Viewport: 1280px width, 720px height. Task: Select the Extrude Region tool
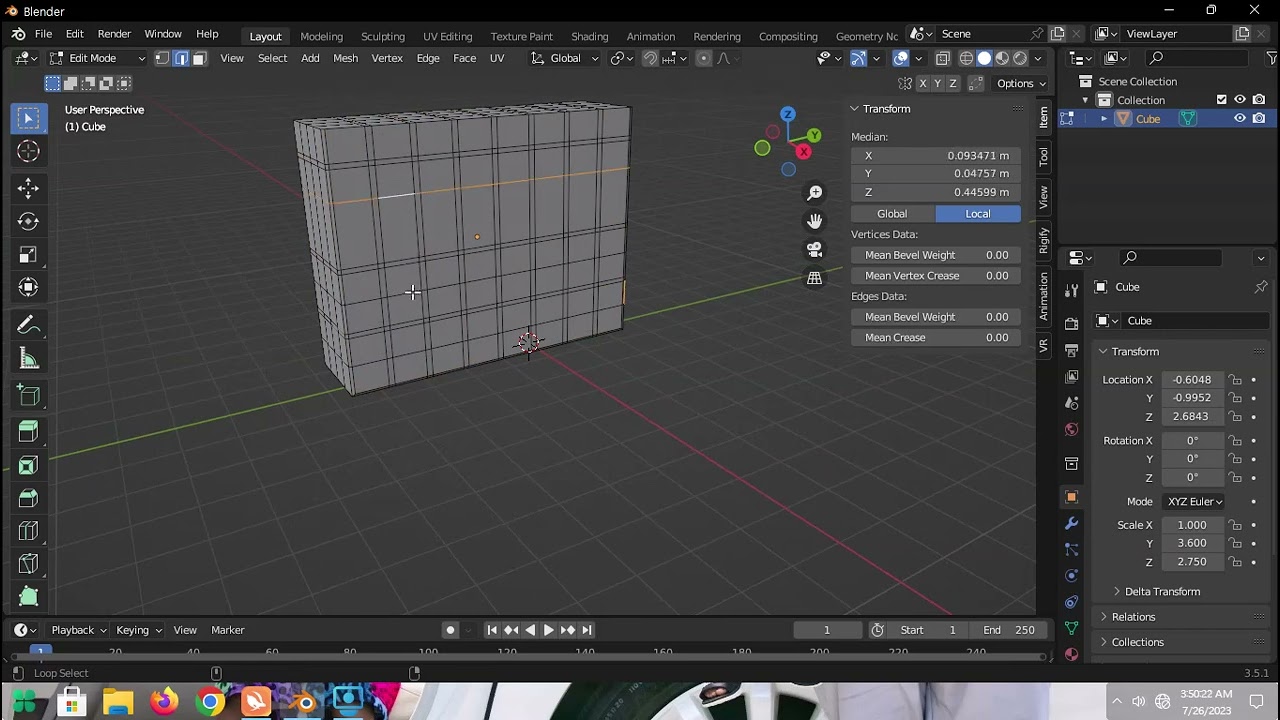click(28, 431)
